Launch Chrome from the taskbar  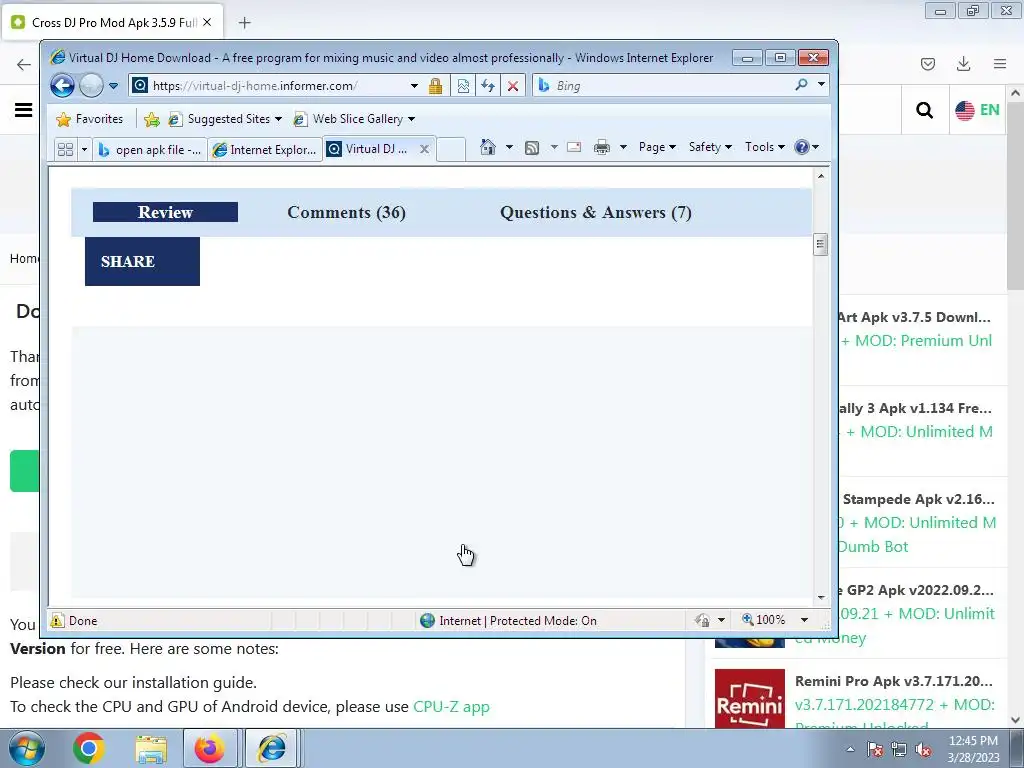(x=89, y=748)
